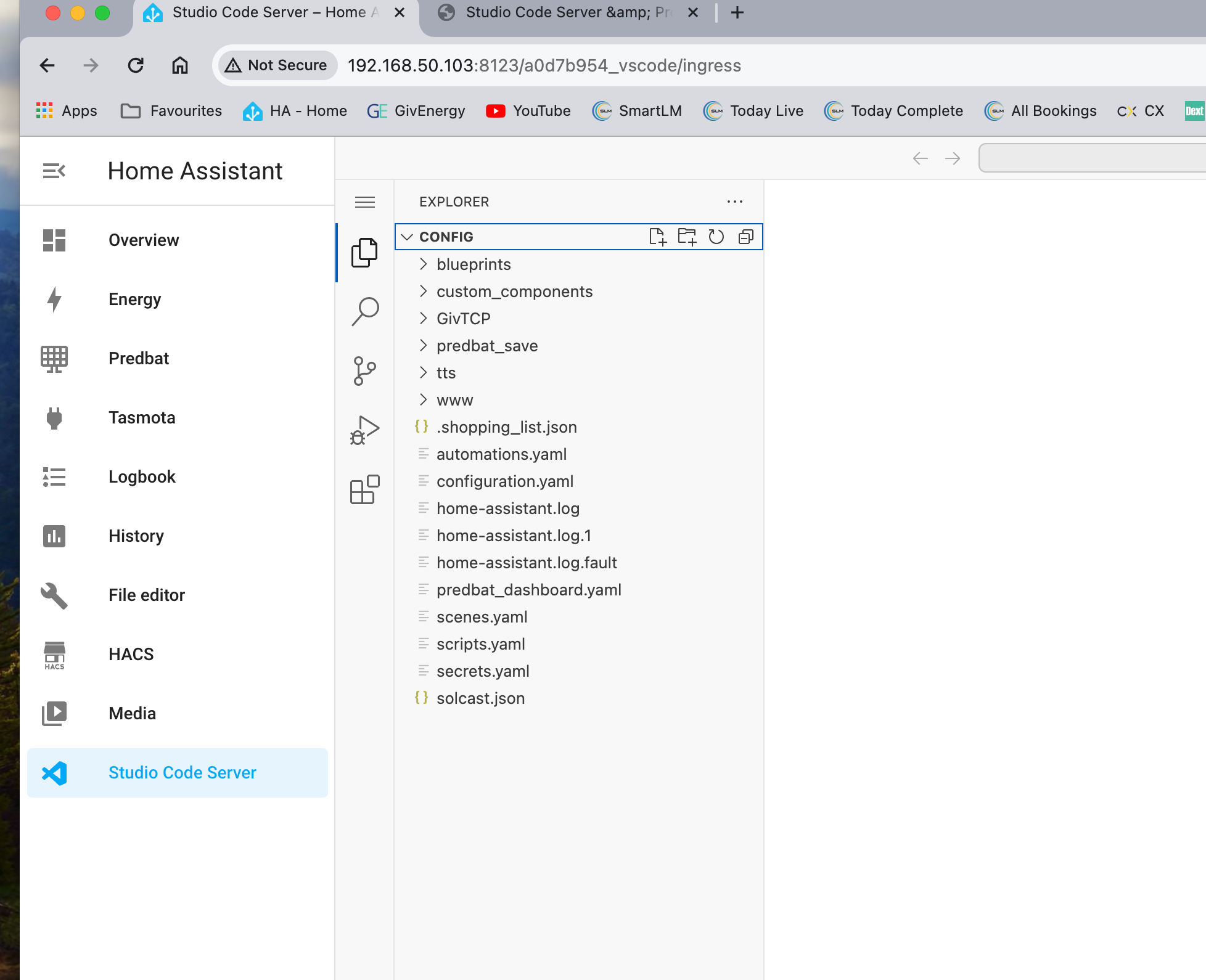Go back in VS Code editor history
Image resolution: width=1206 pixels, height=980 pixels.
pos(921,158)
